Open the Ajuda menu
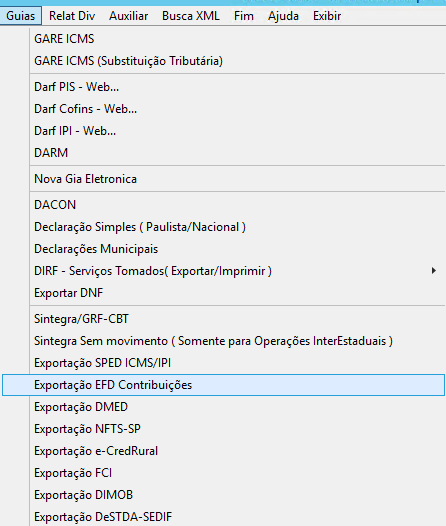The width and height of the screenshot is (446, 526). pos(283,16)
